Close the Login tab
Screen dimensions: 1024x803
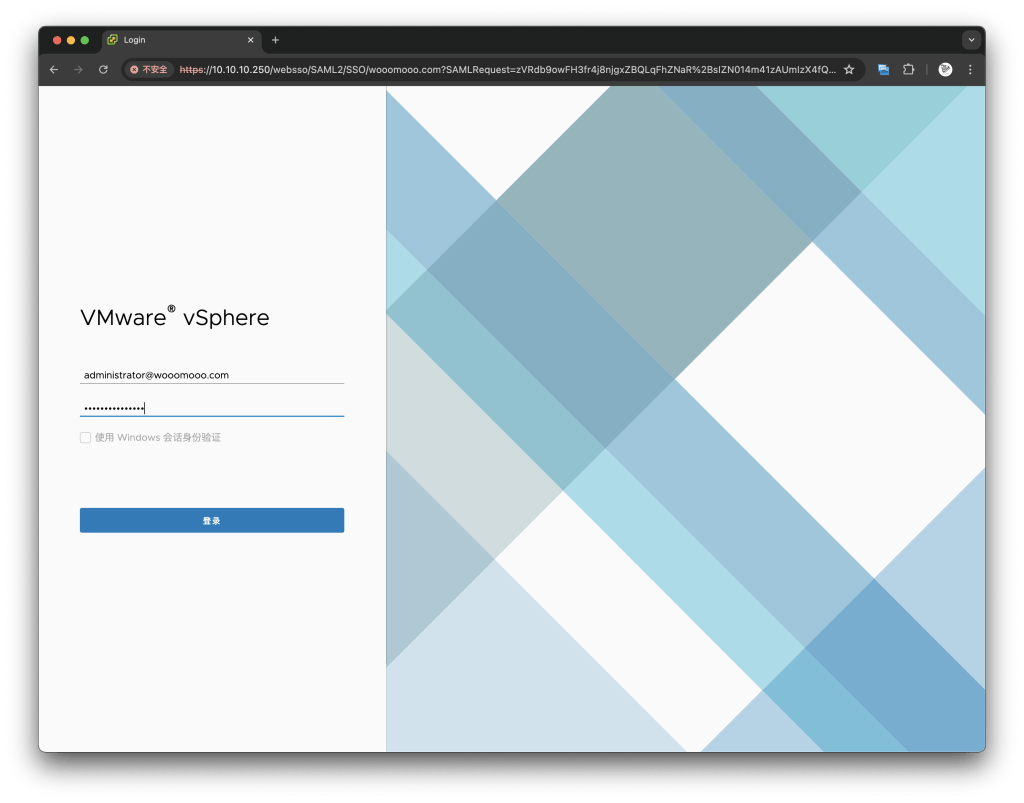[250, 40]
